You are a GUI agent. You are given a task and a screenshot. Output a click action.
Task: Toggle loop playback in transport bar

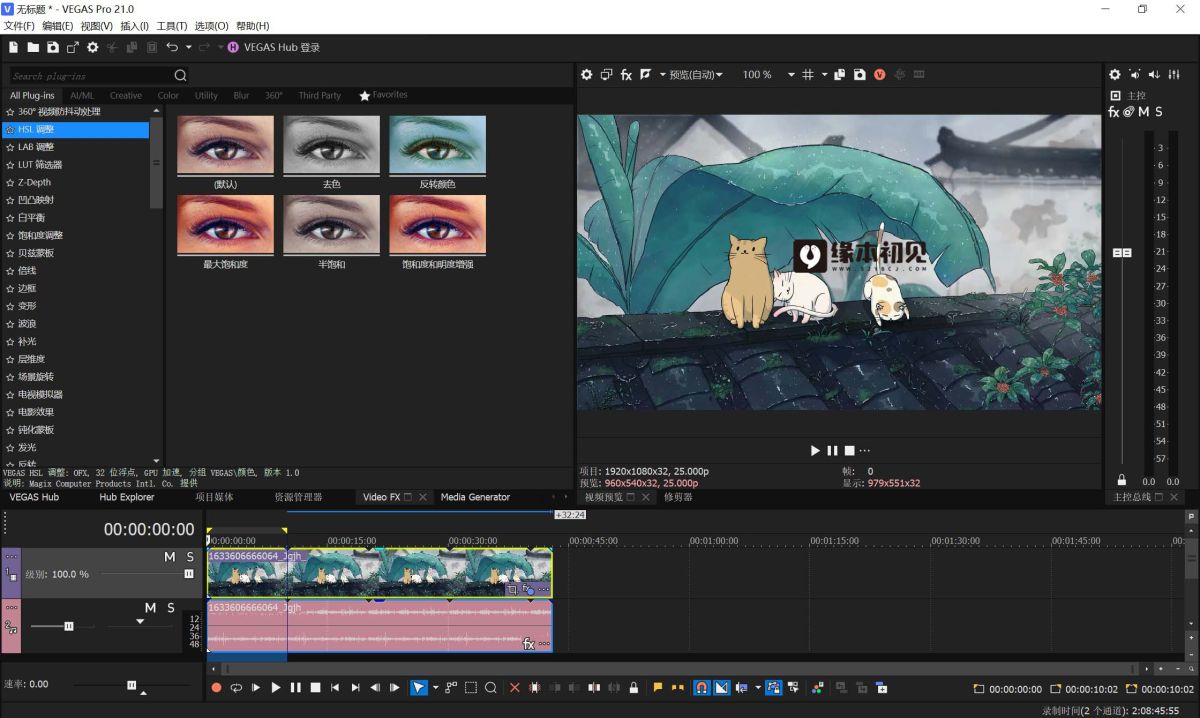(x=236, y=688)
